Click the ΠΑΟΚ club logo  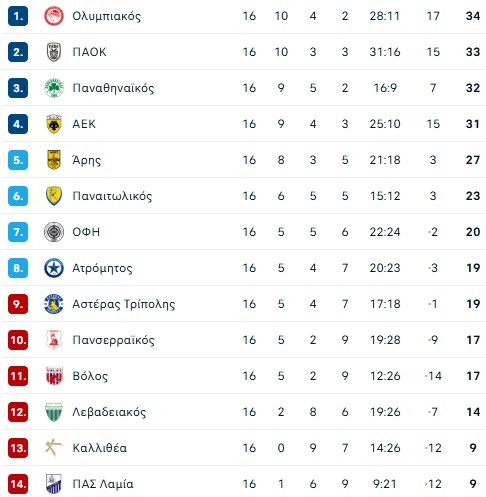54,52
